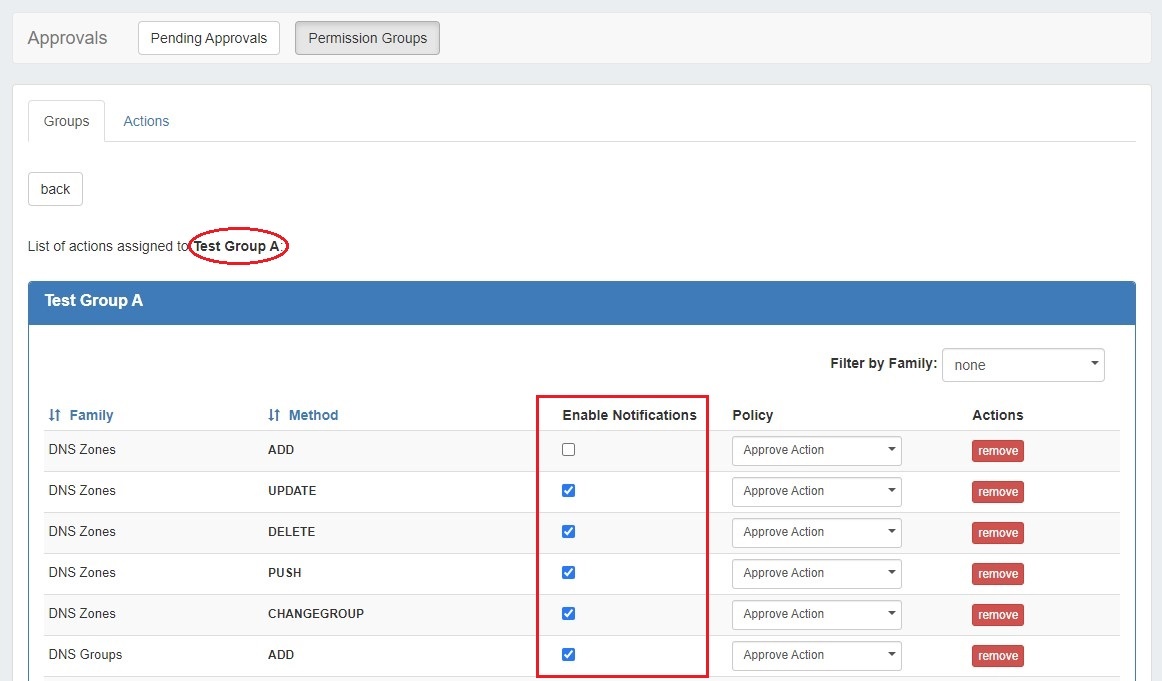Uncheck notifications for DNS Zones CHANGEGROUP
The height and width of the screenshot is (681, 1162).
[x=568, y=614]
